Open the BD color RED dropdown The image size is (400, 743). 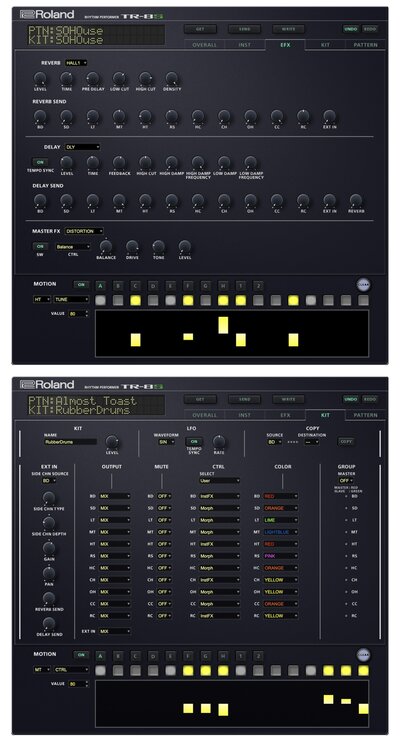coord(281,496)
